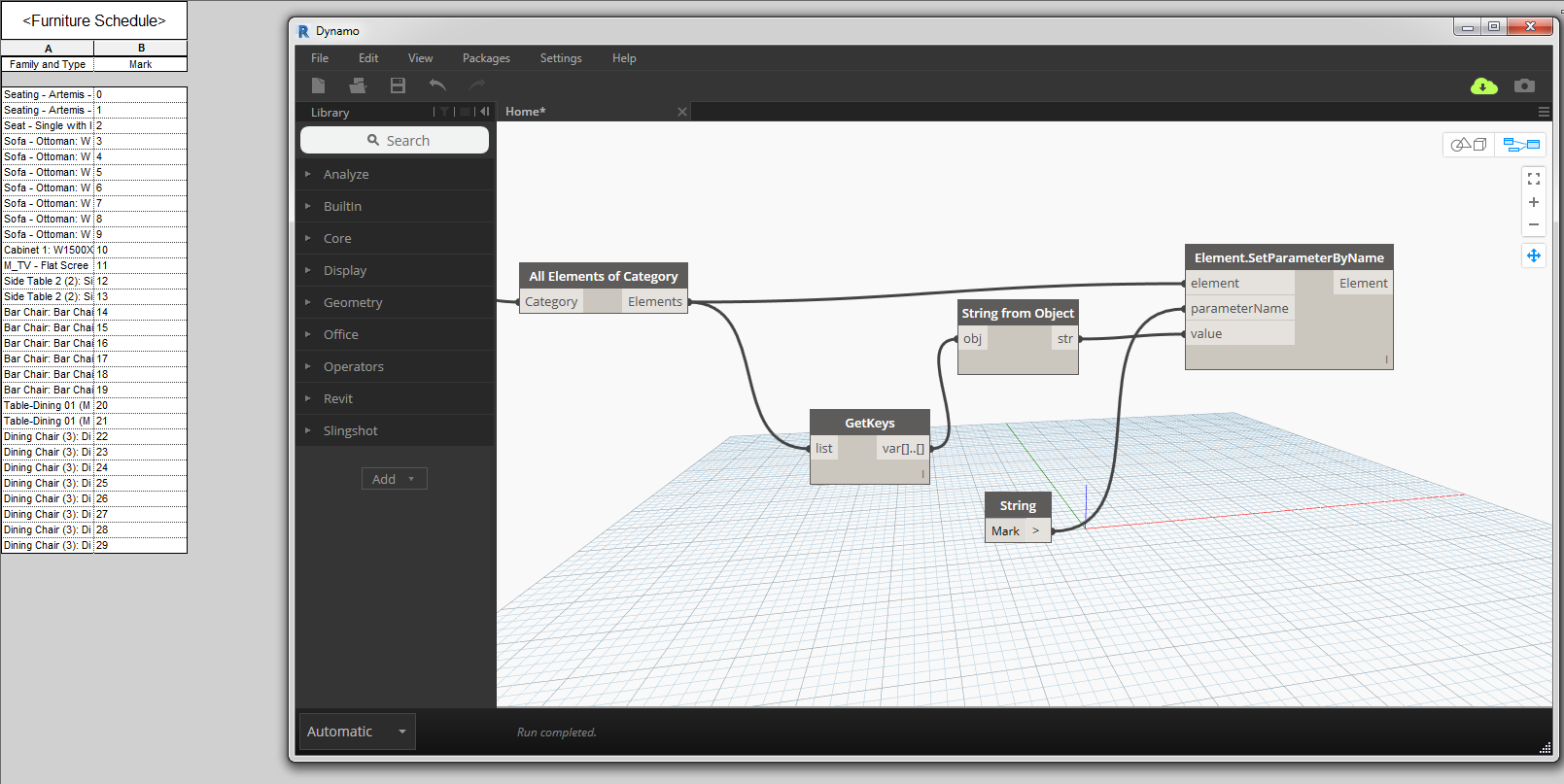Open the View menu

click(x=420, y=58)
